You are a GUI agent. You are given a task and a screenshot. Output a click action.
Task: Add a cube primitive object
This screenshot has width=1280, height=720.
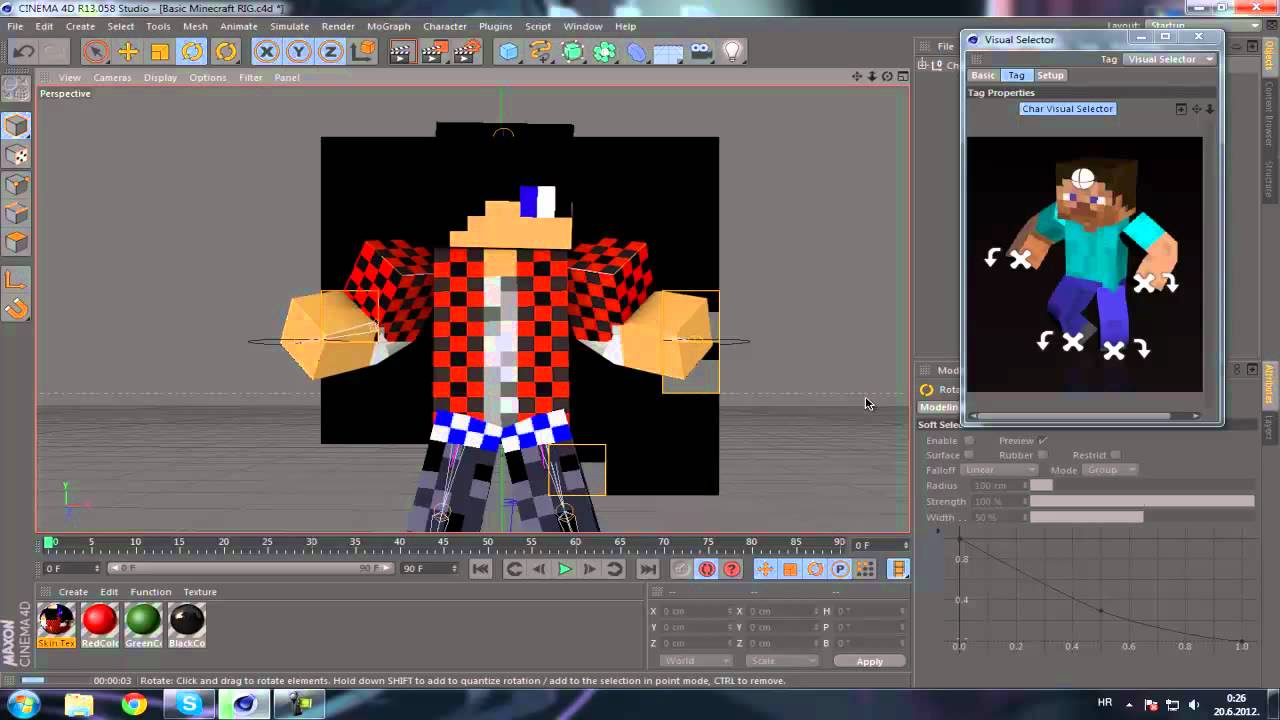pyautogui.click(x=509, y=52)
